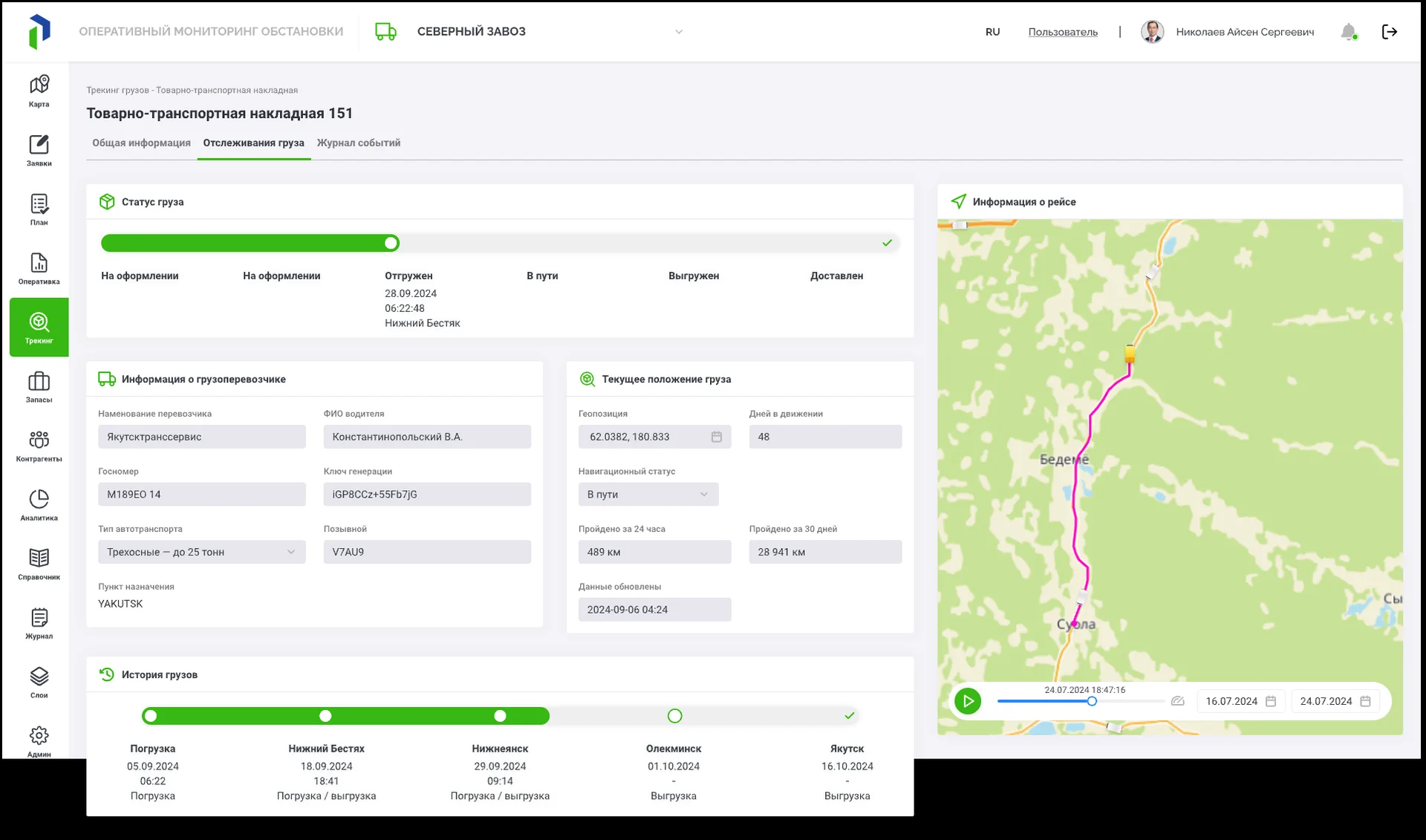Click the Госномер field M189EO 14
1426x840 pixels.
pyautogui.click(x=202, y=495)
